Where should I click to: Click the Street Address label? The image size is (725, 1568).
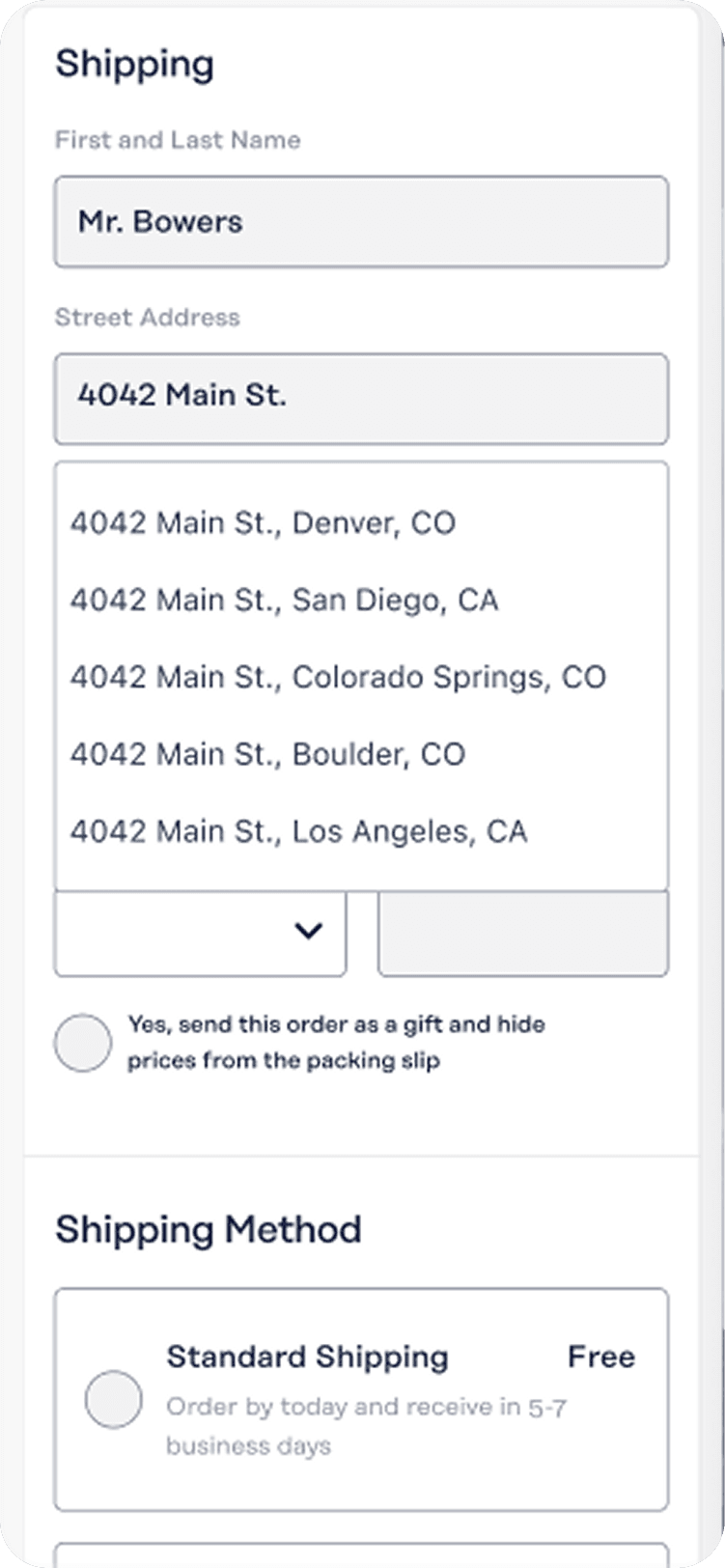point(148,318)
